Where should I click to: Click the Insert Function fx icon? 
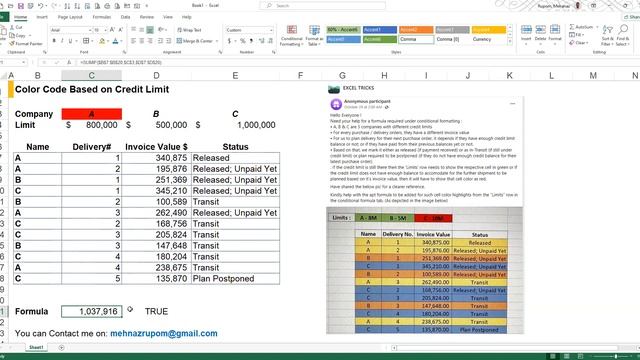69,62
